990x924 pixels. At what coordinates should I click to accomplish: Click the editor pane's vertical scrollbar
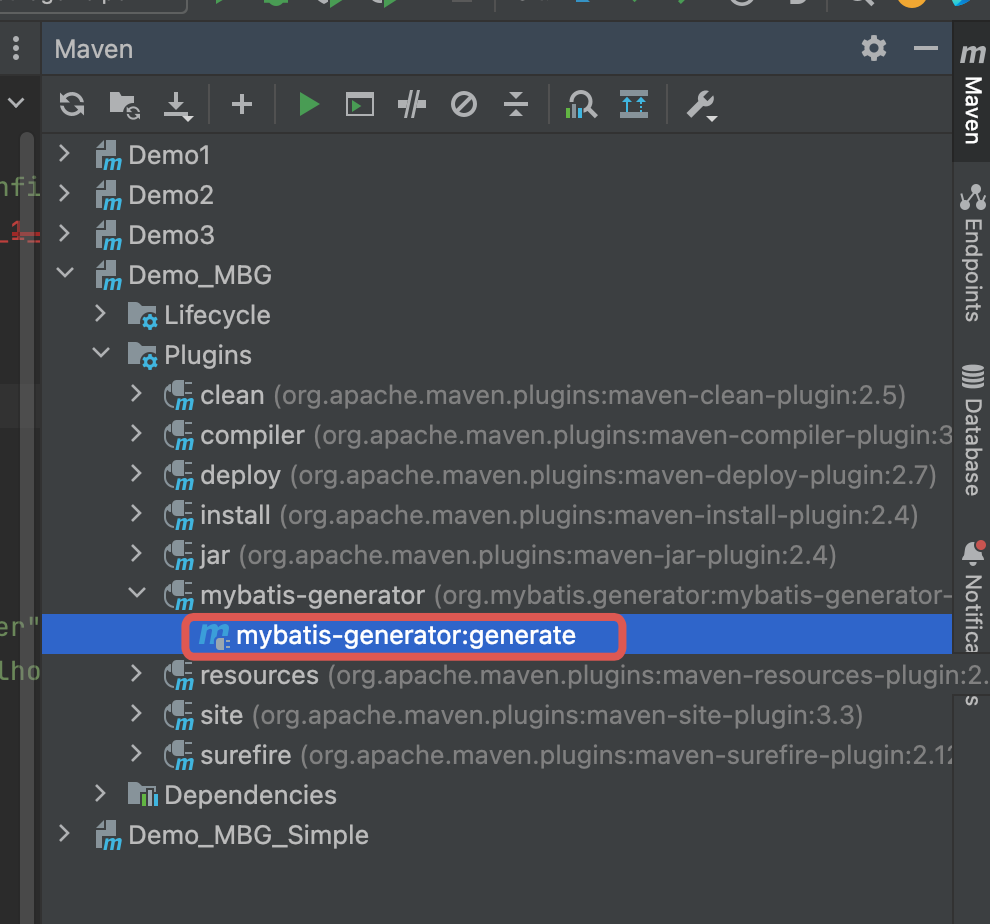[27, 527]
